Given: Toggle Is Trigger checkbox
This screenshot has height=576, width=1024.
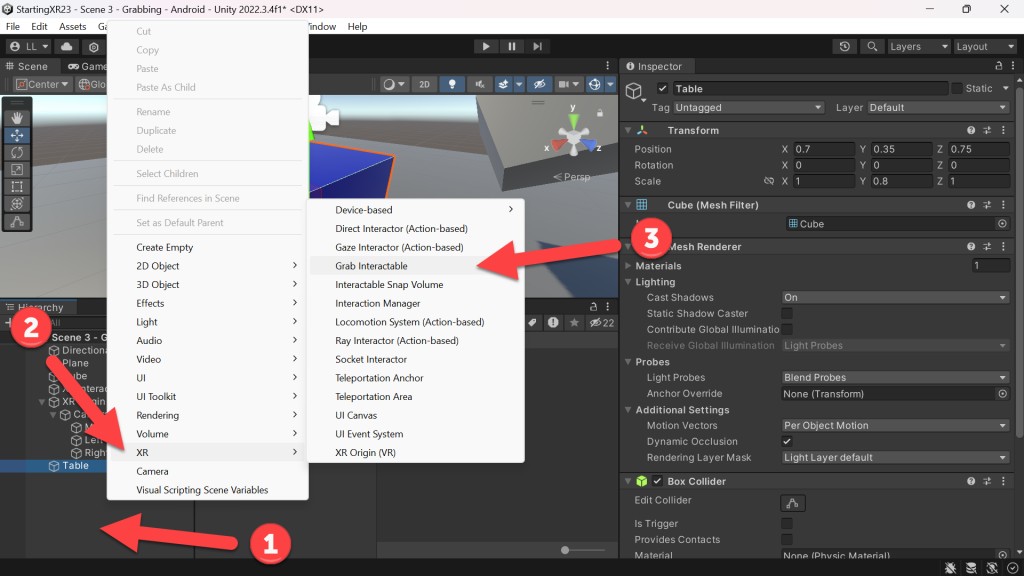Looking at the screenshot, I should point(787,523).
